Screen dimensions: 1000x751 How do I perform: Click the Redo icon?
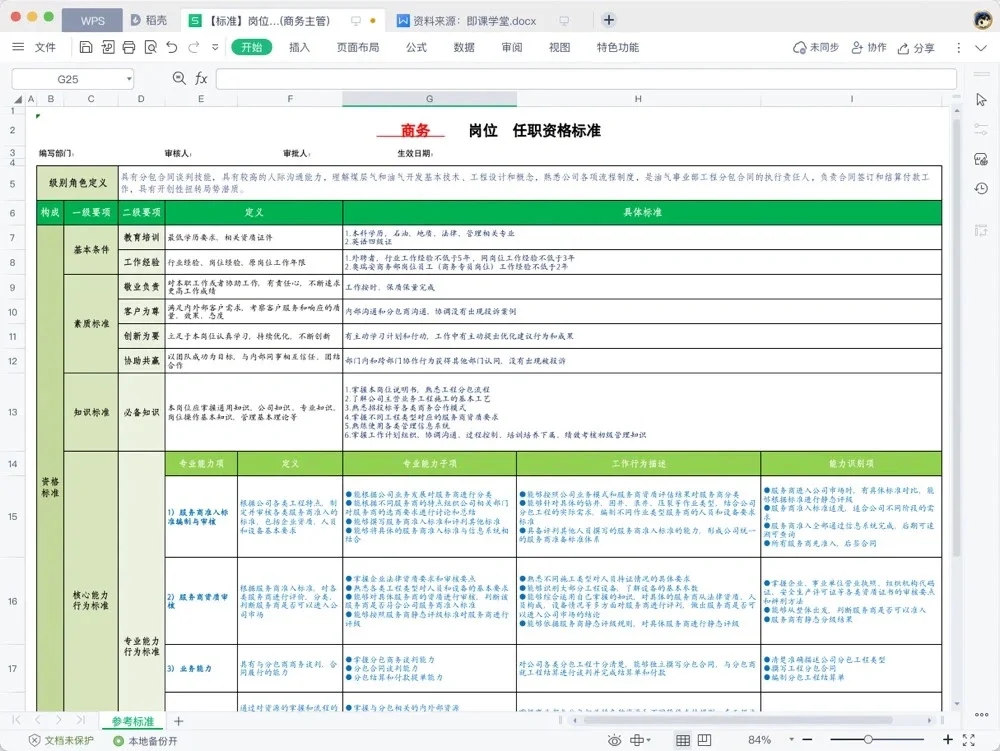(x=194, y=47)
